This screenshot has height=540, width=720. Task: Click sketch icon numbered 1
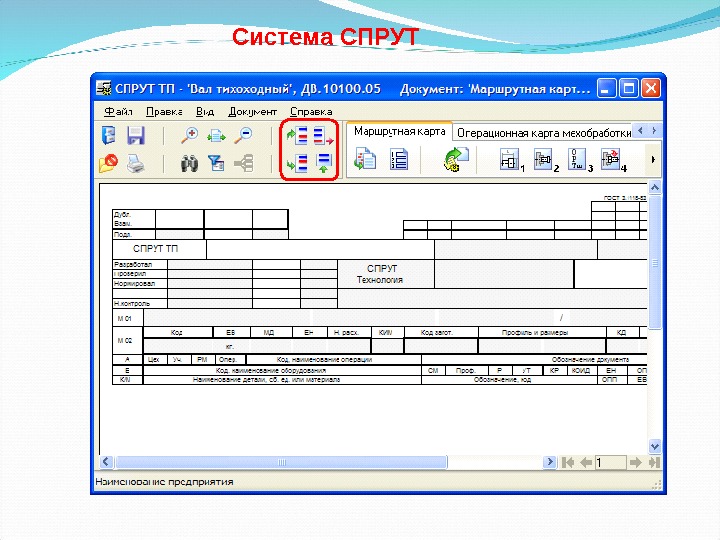pos(511,160)
